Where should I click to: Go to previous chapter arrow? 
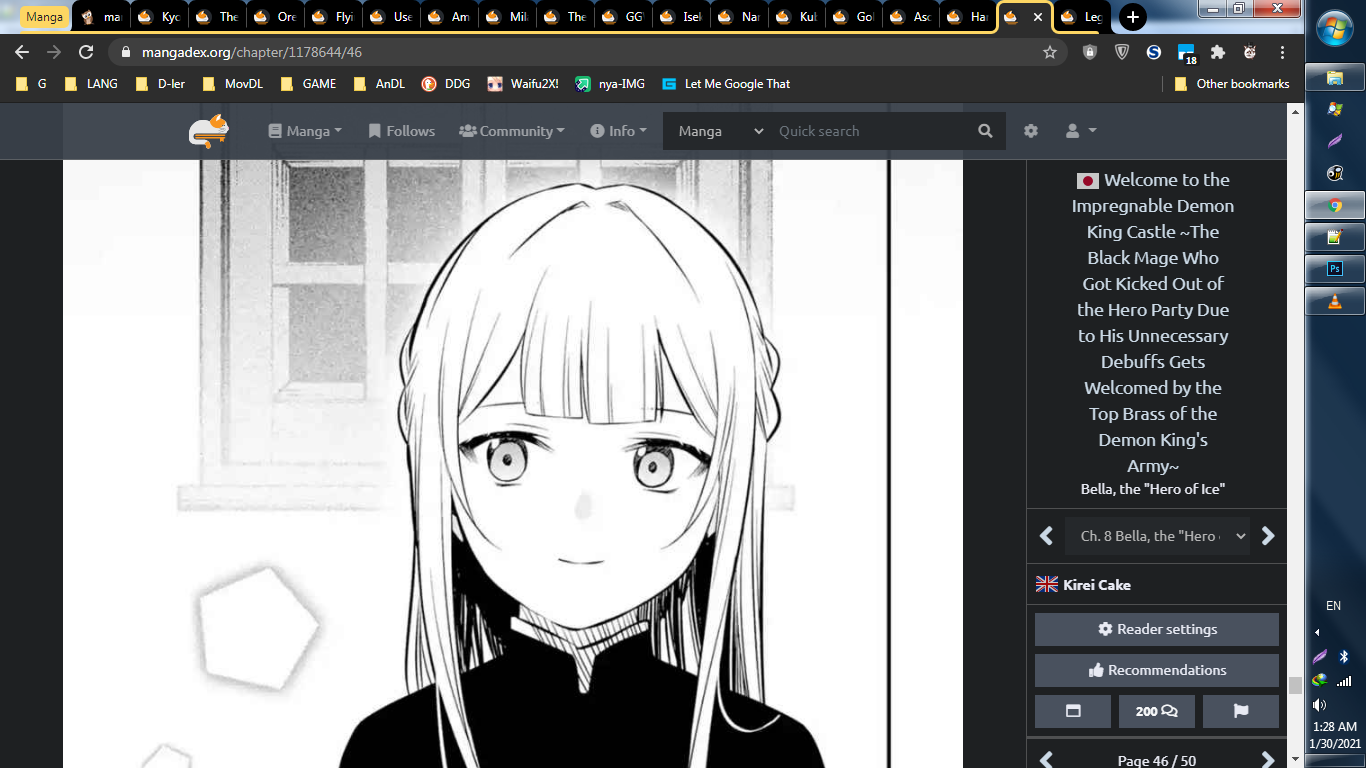tap(1047, 536)
